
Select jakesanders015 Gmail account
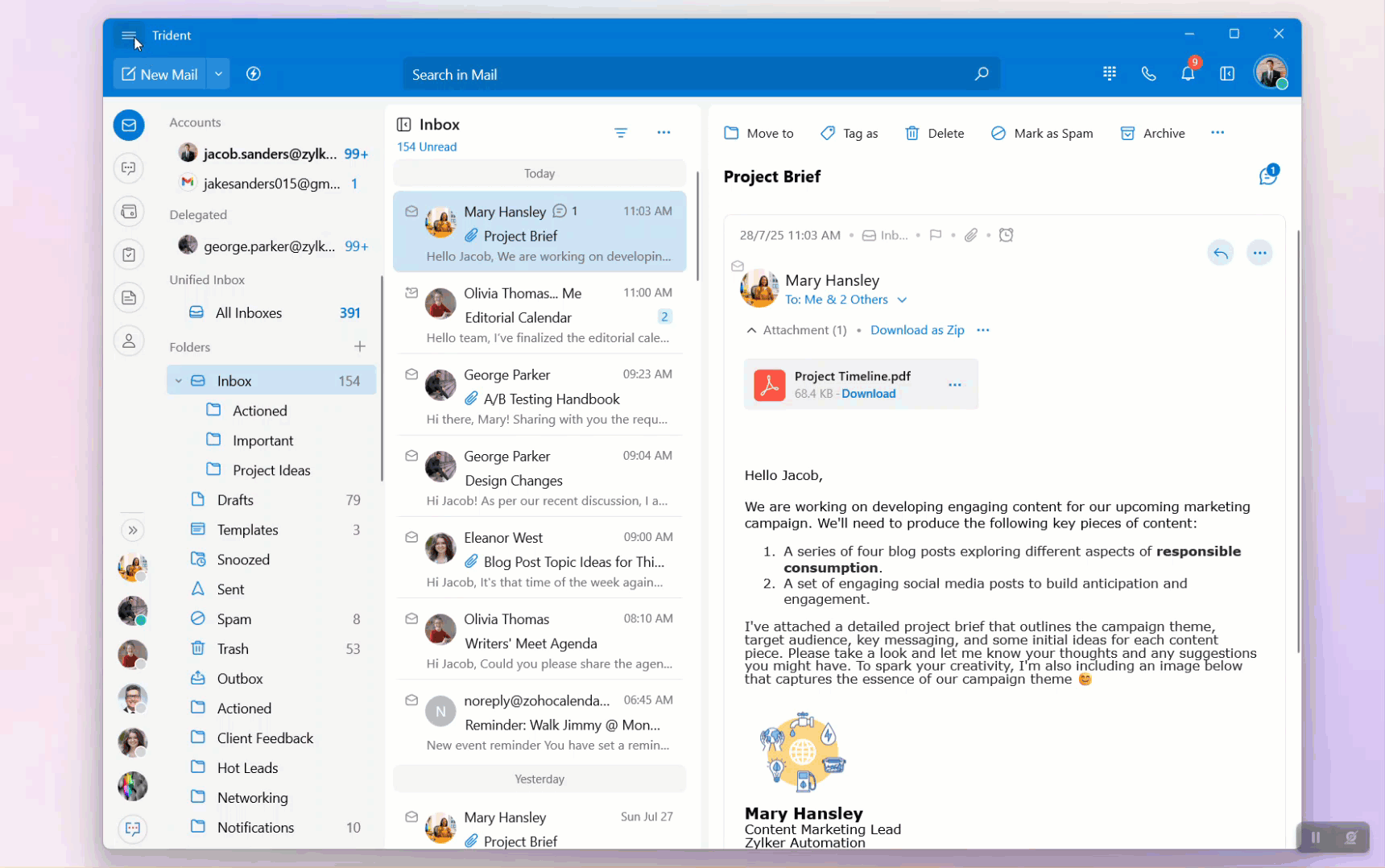pos(272,184)
